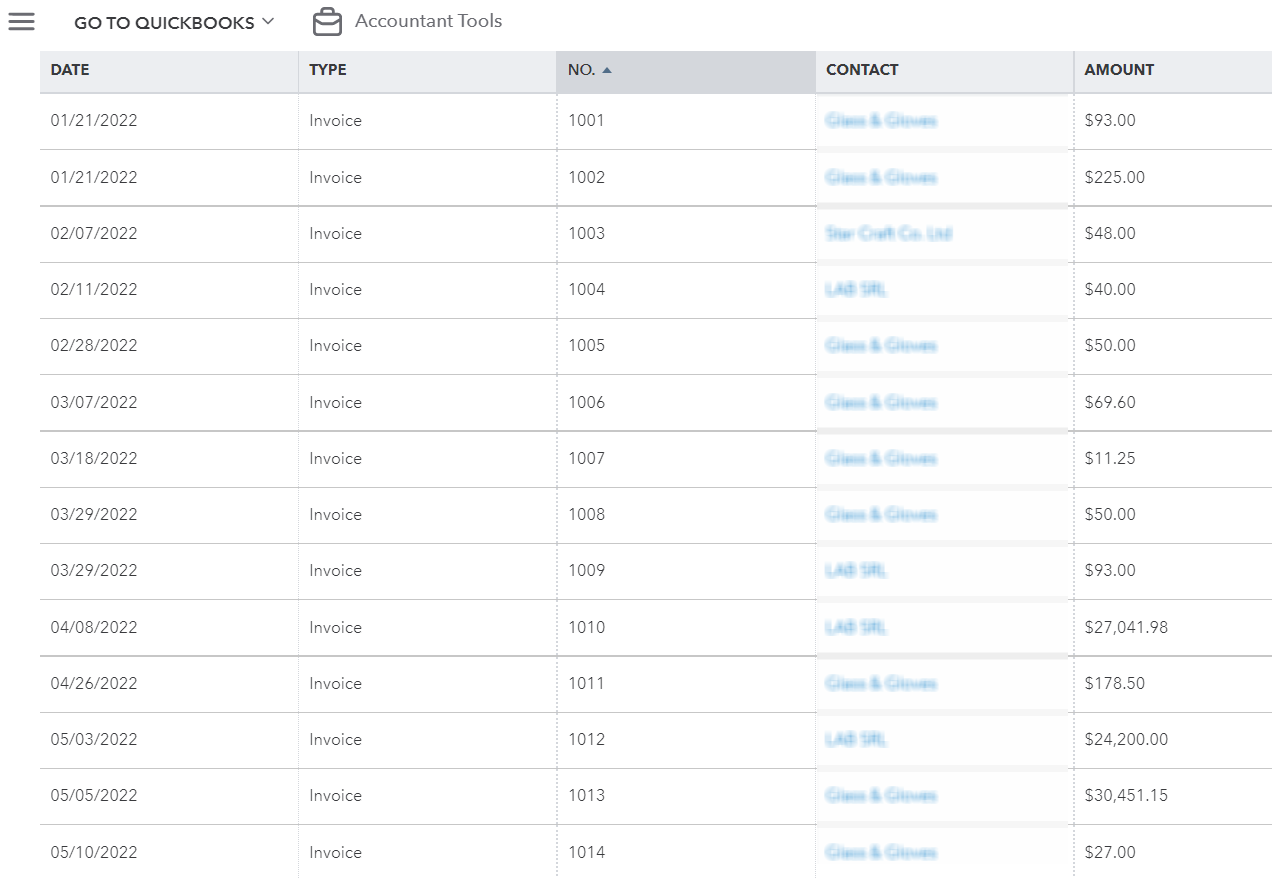The image size is (1272, 878).
Task: Click the $48.00 amount
Action: (x=1110, y=233)
